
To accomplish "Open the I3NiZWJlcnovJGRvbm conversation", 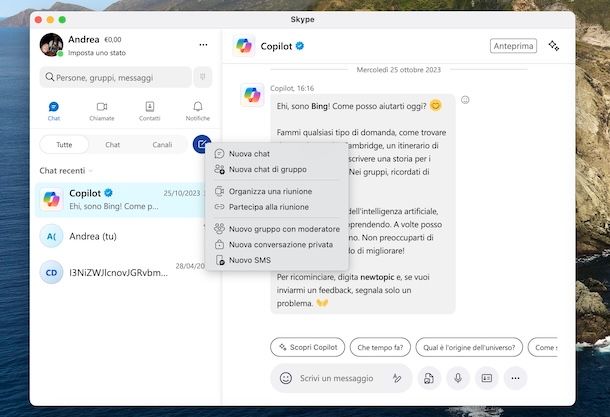I will pos(121,272).
